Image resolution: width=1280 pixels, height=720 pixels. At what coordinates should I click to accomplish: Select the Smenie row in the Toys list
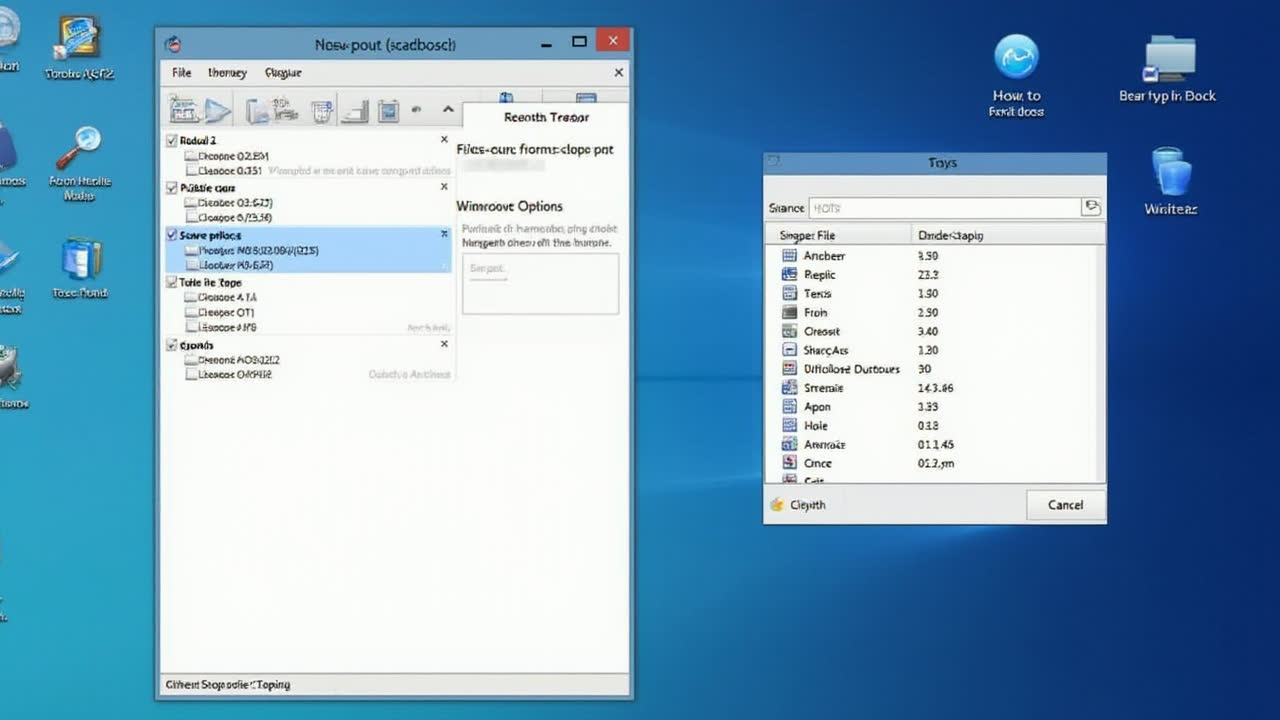pyautogui.click(x=825, y=388)
